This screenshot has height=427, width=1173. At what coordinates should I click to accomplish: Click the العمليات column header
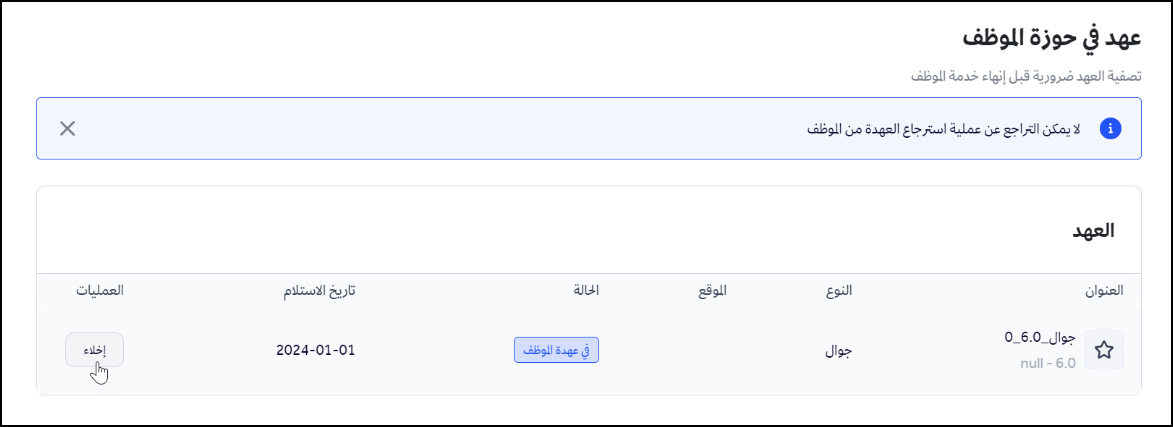[x=99, y=291]
